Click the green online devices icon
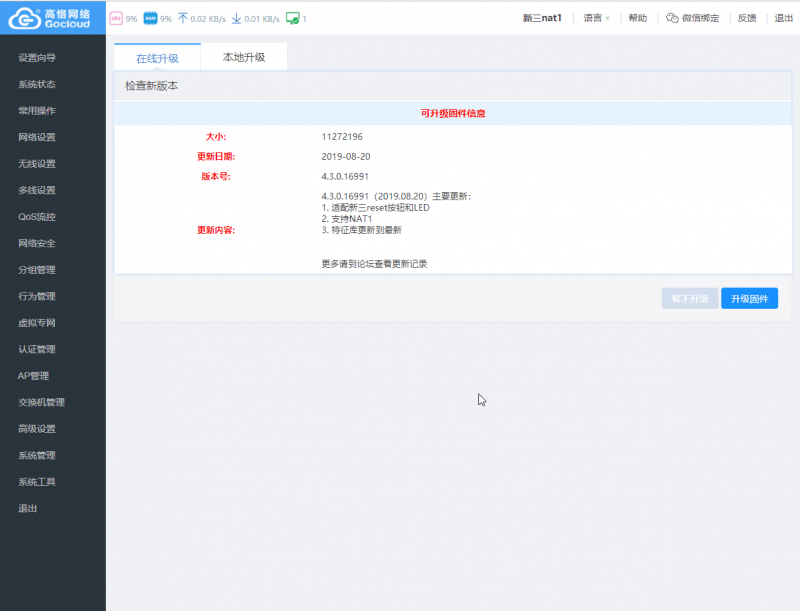The height and width of the screenshot is (611, 800). pyautogui.click(x=293, y=18)
